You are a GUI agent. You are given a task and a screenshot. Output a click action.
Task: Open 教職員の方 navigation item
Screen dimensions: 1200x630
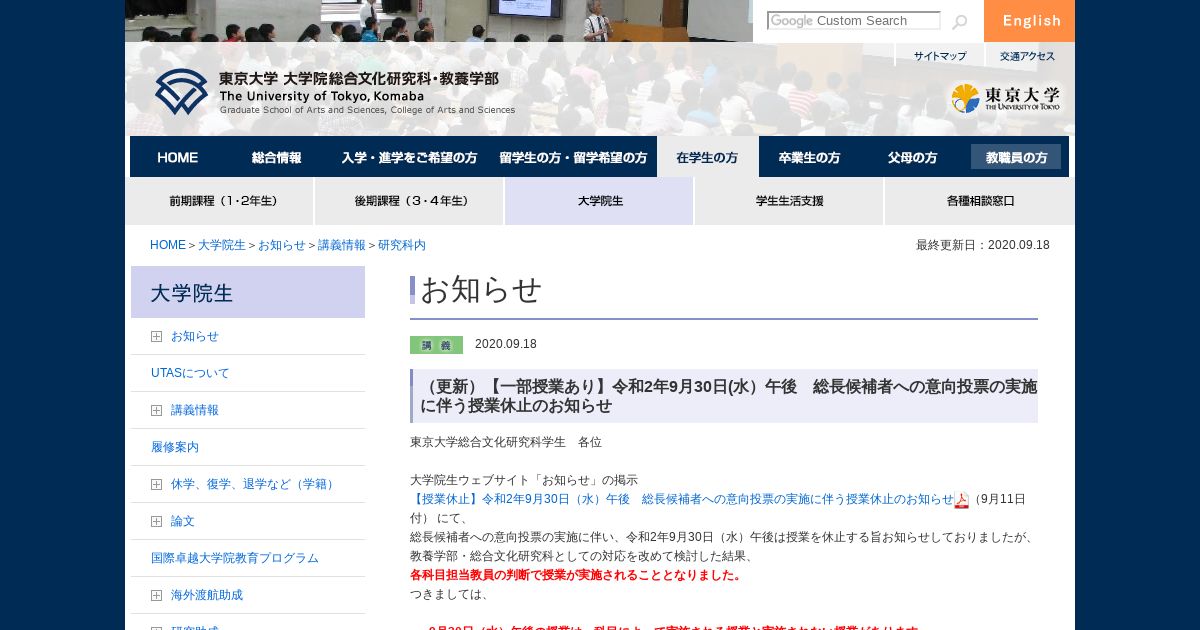pyautogui.click(x=1016, y=157)
